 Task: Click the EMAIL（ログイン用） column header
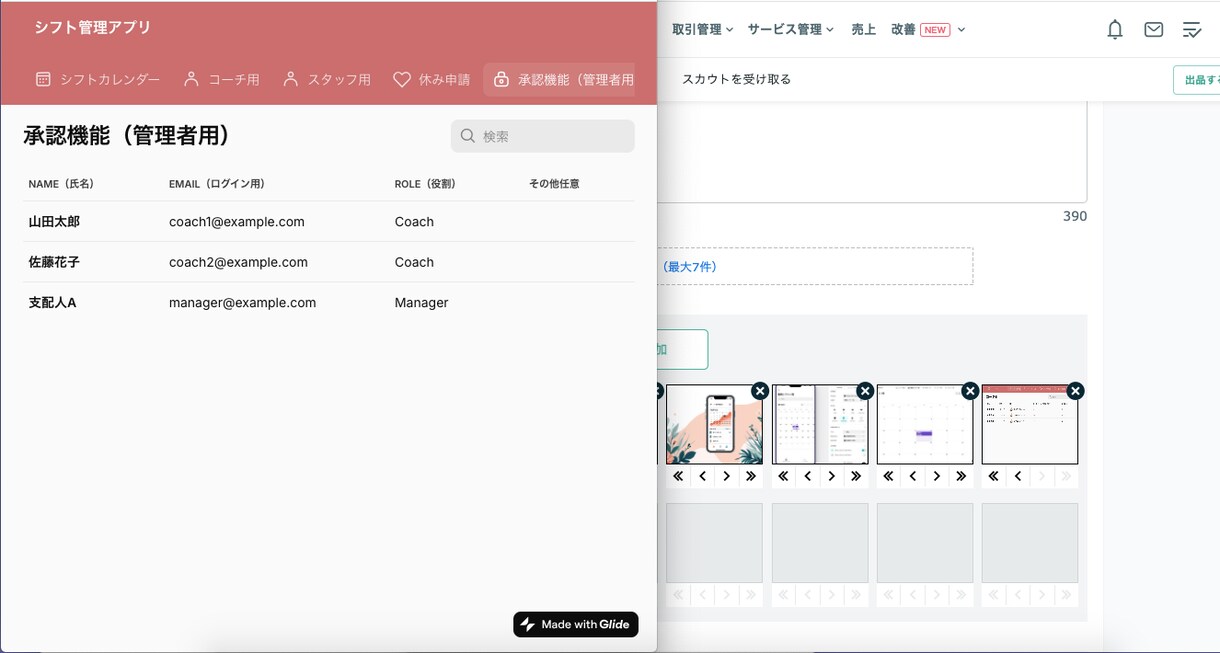point(217,184)
